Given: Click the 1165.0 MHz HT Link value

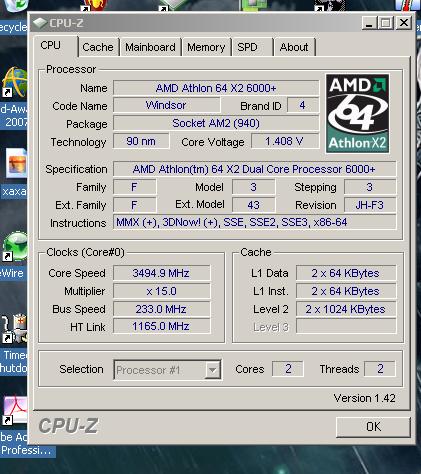Looking at the screenshot, I should pos(161,326).
